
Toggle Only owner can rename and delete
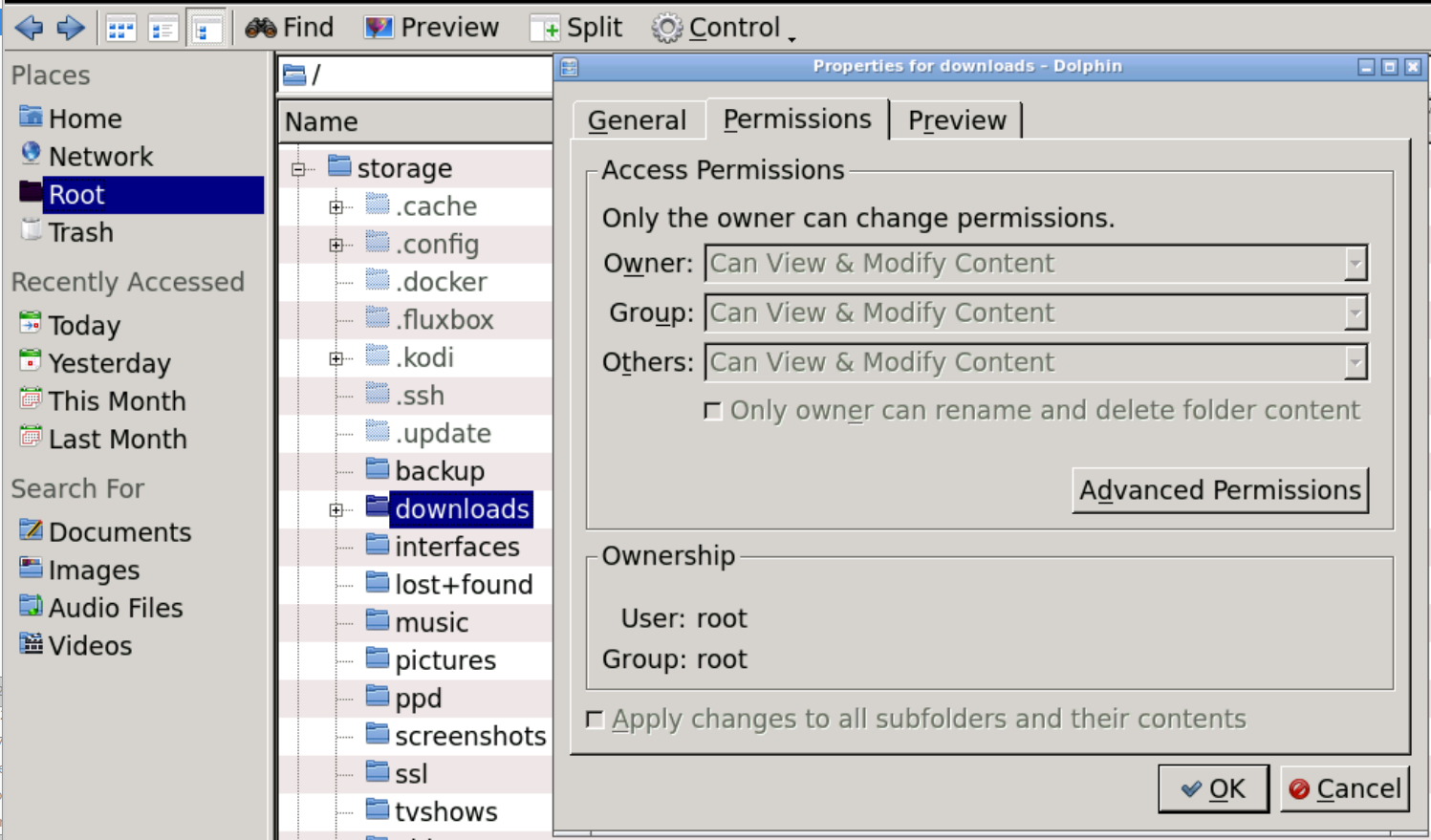[x=713, y=411]
